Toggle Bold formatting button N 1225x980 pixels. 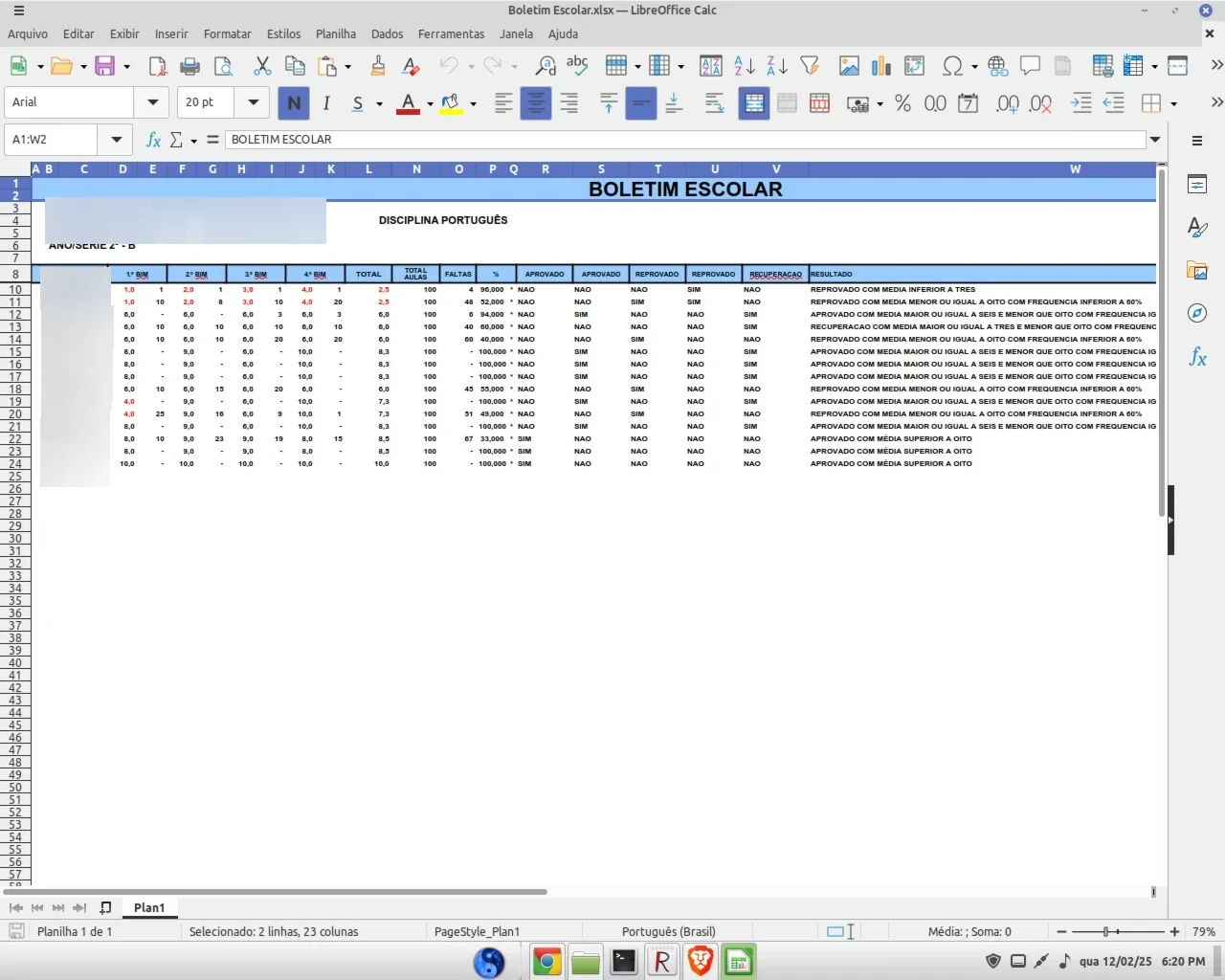click(x=294, y=102)
